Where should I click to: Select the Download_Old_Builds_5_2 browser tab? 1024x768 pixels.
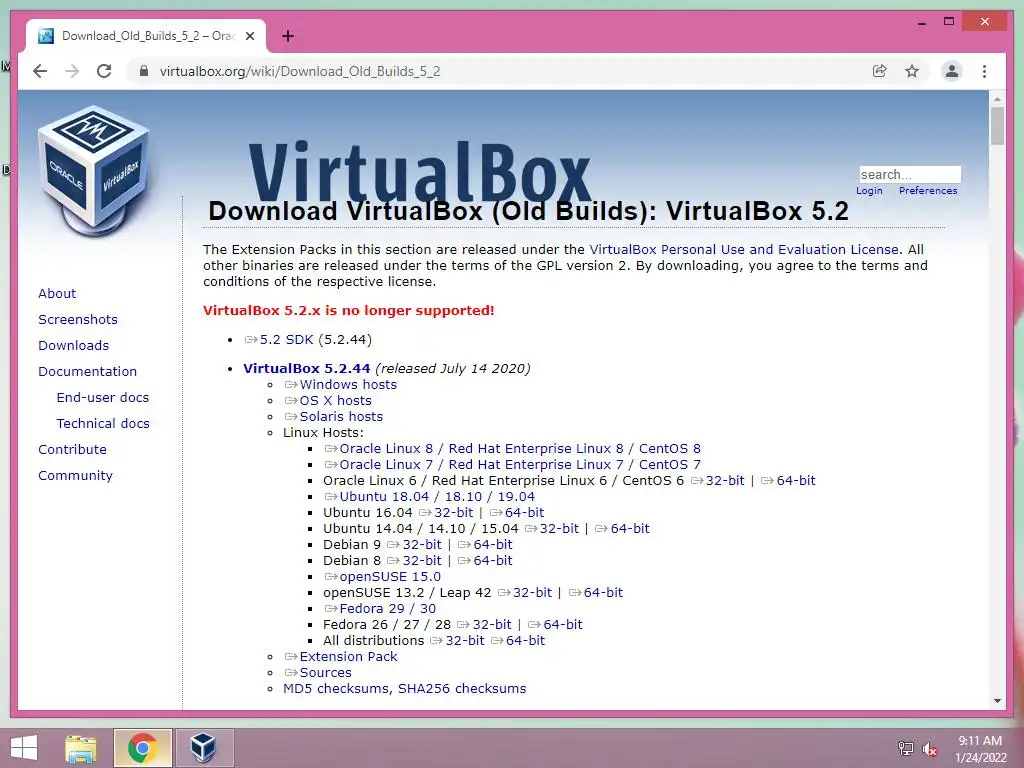point(146,36)
